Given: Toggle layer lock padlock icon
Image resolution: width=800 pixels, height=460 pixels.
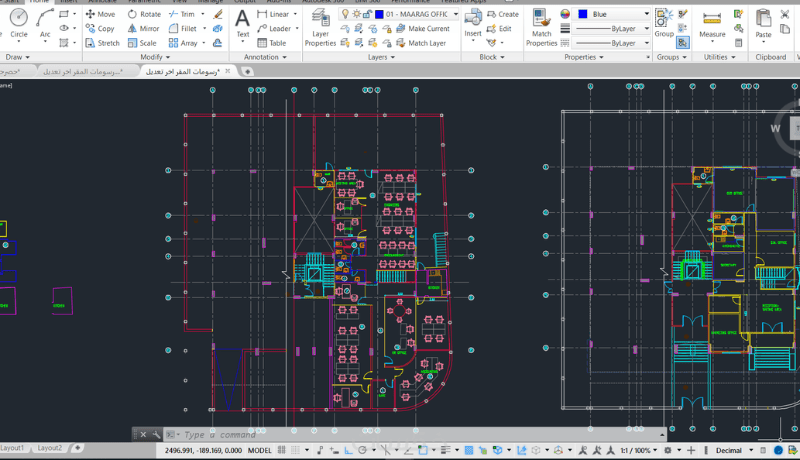Looking at the screenshot, I should (x=367, y=14).
